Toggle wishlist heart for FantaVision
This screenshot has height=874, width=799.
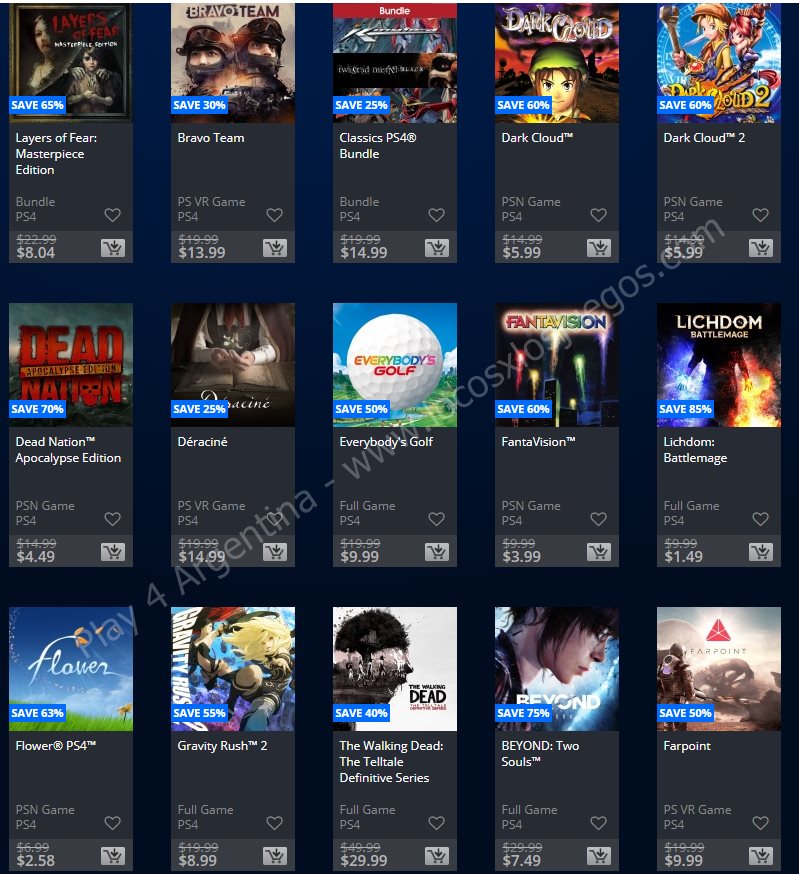click(x=598, y=519)
